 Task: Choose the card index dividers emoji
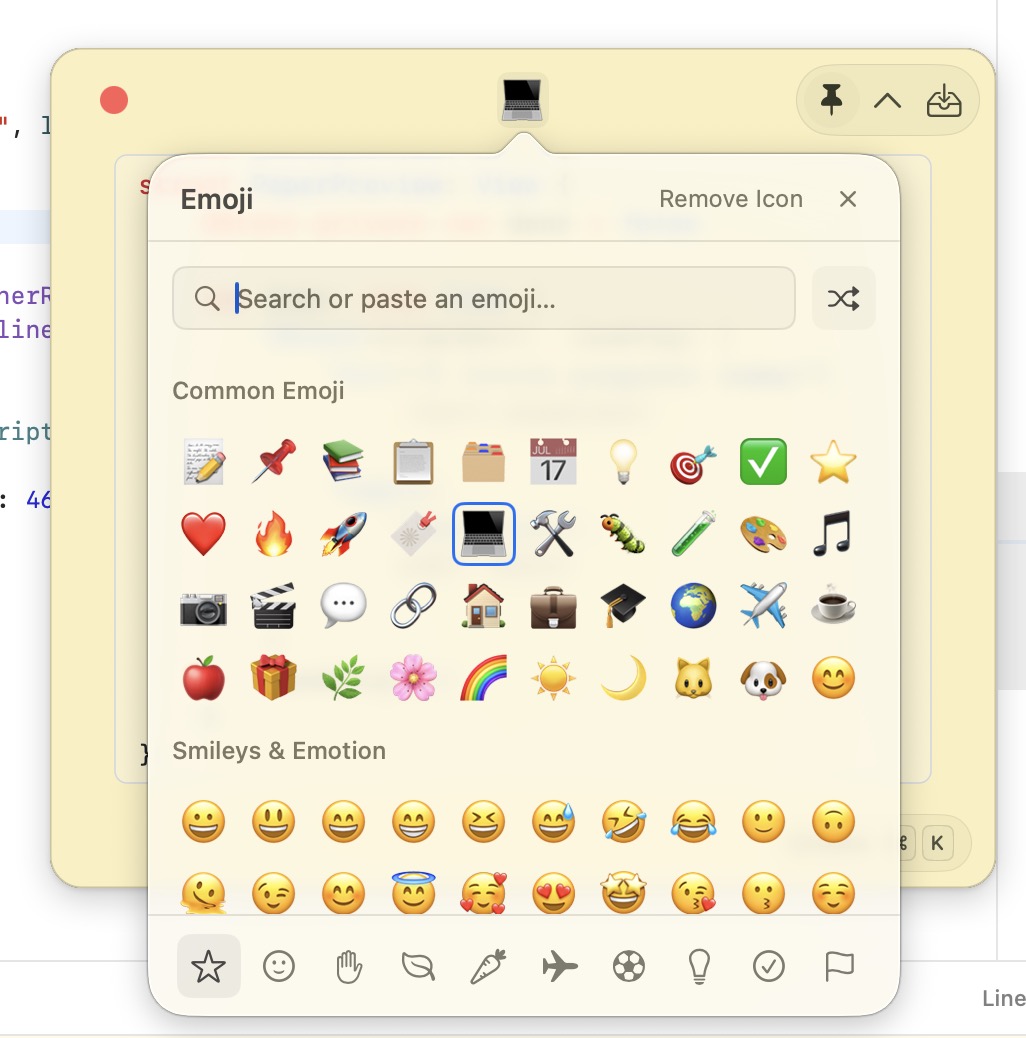[484, 461]
